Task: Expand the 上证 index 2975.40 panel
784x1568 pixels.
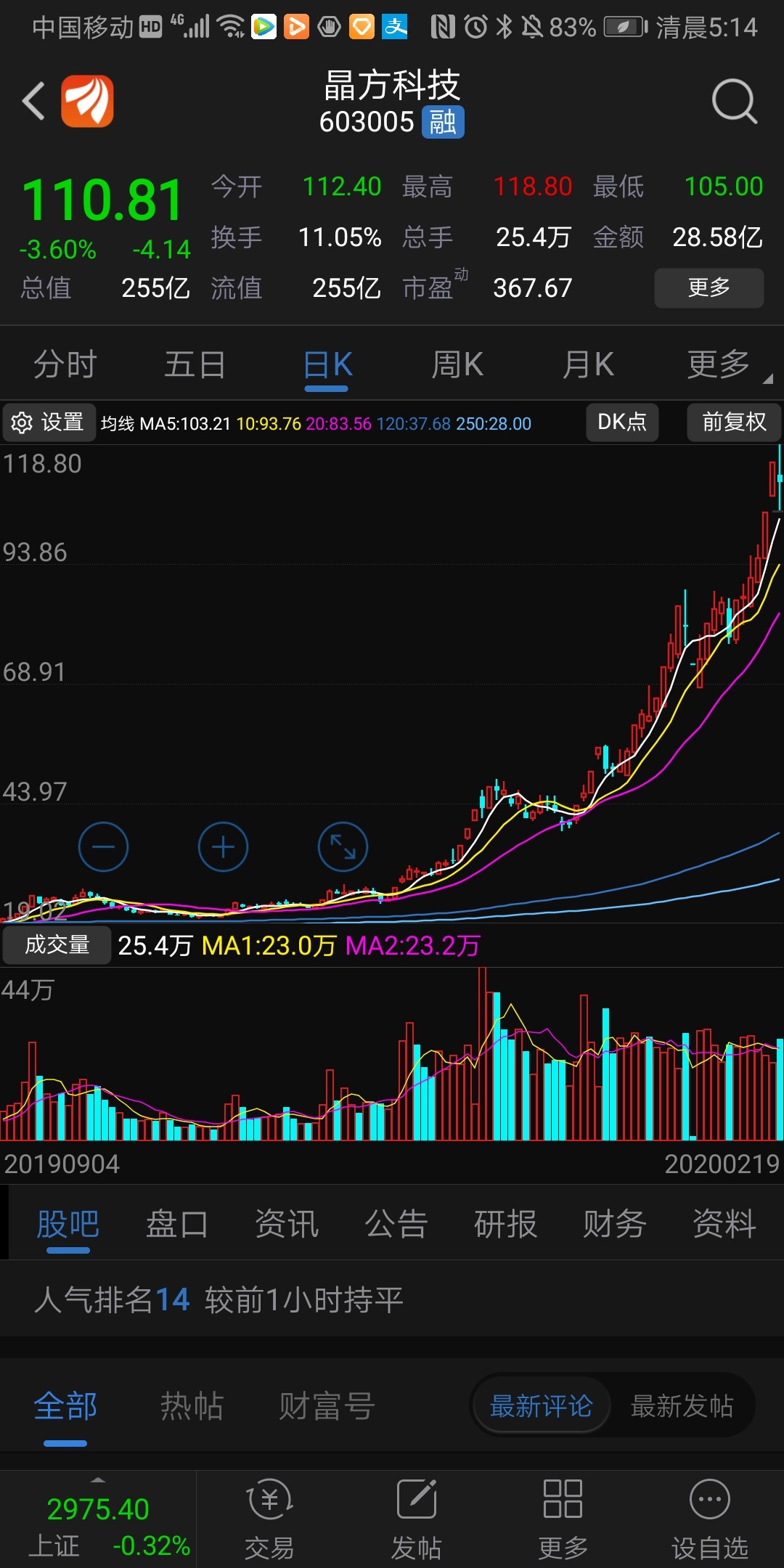Action: pos(98,1519)
